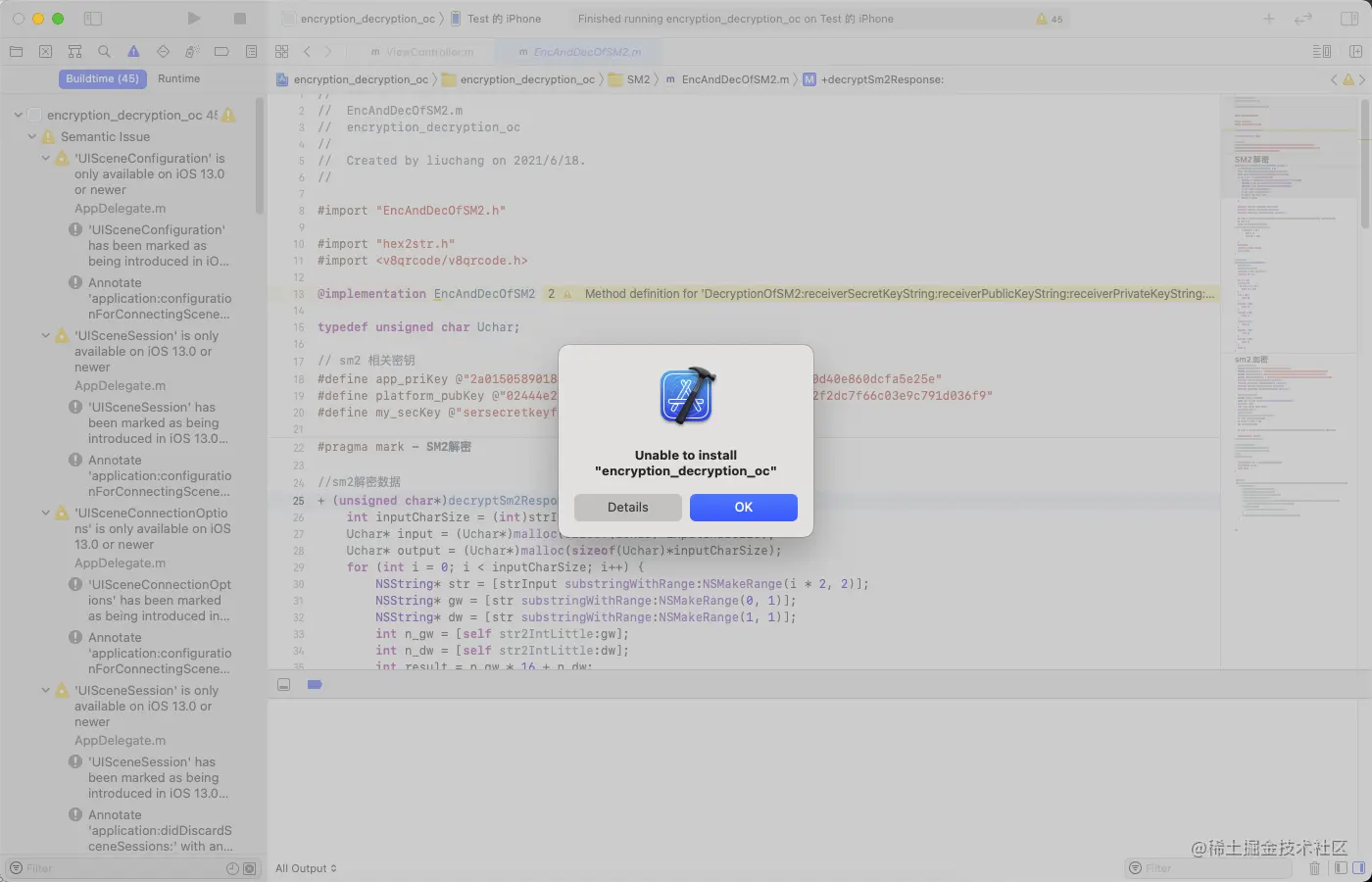The width and height of the screenshot is (1372, 882).
Task: Click Details on the install error dialog
Action: point(627,507)
